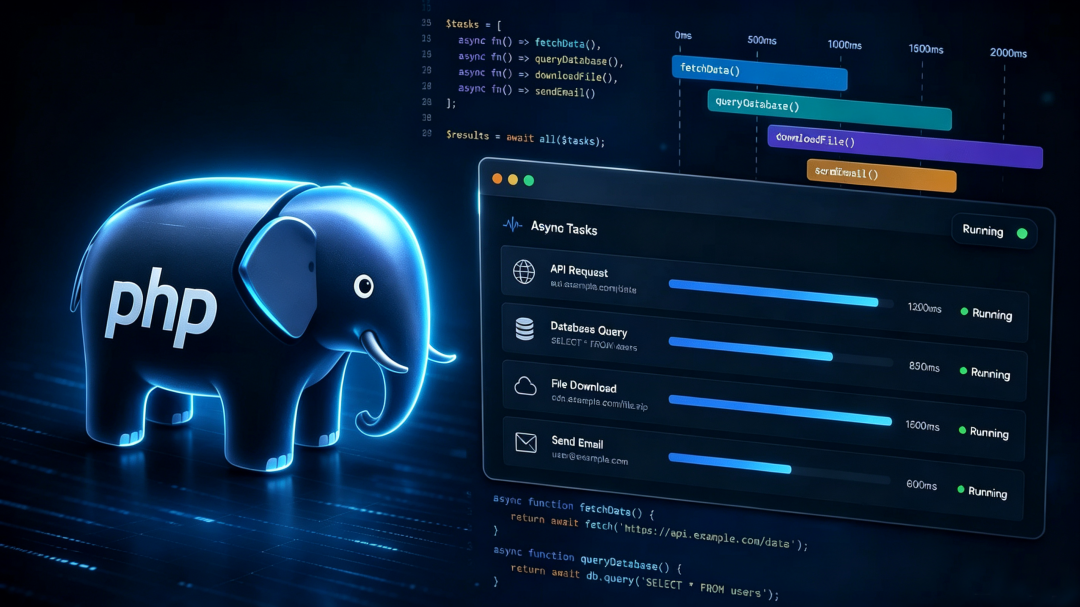The width and height of the screenshot is (1080, 607).
Task: Click the File Download row Running status
Action: (984, 432)
